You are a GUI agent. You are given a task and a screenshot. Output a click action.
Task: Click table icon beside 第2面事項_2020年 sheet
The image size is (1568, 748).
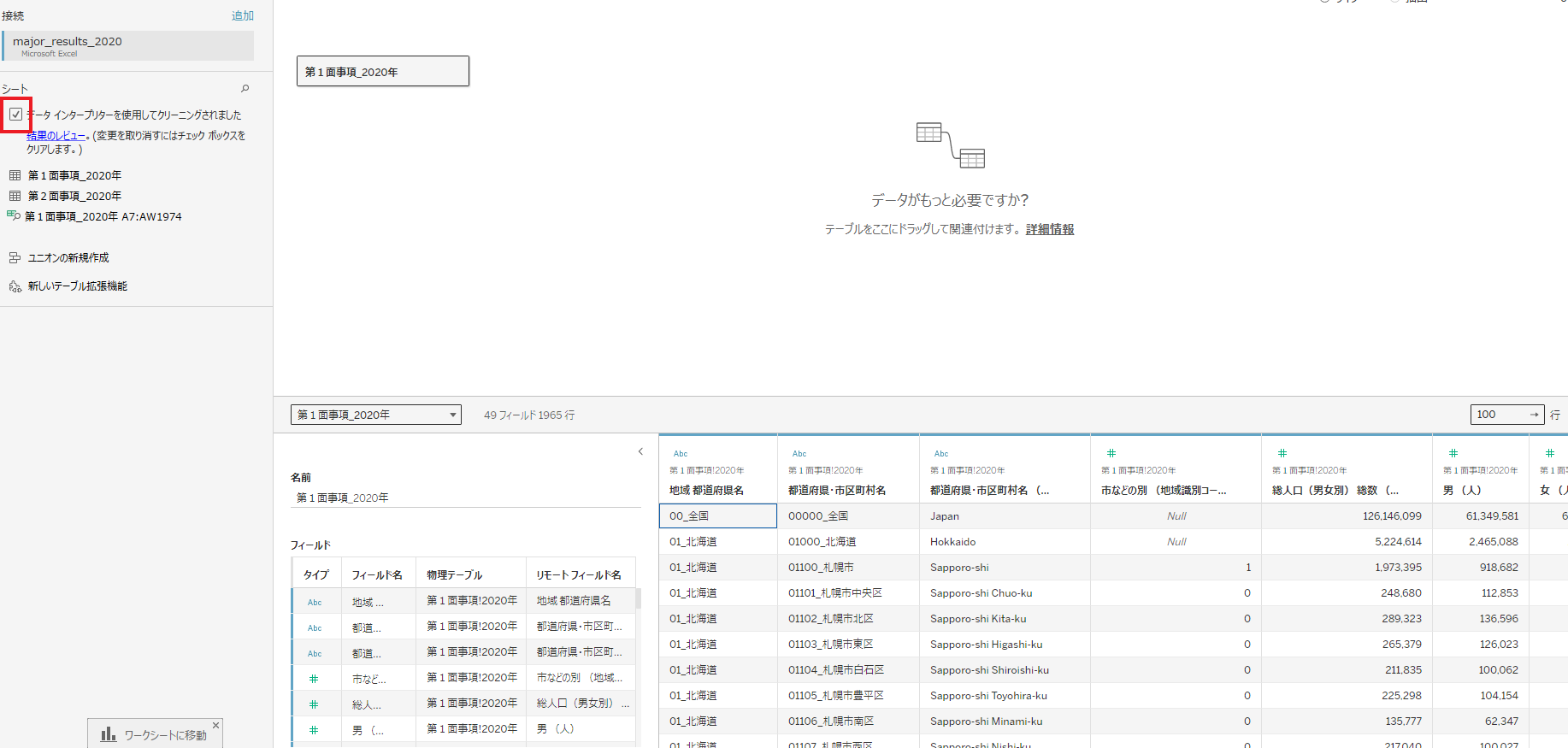tap(15, 196)
